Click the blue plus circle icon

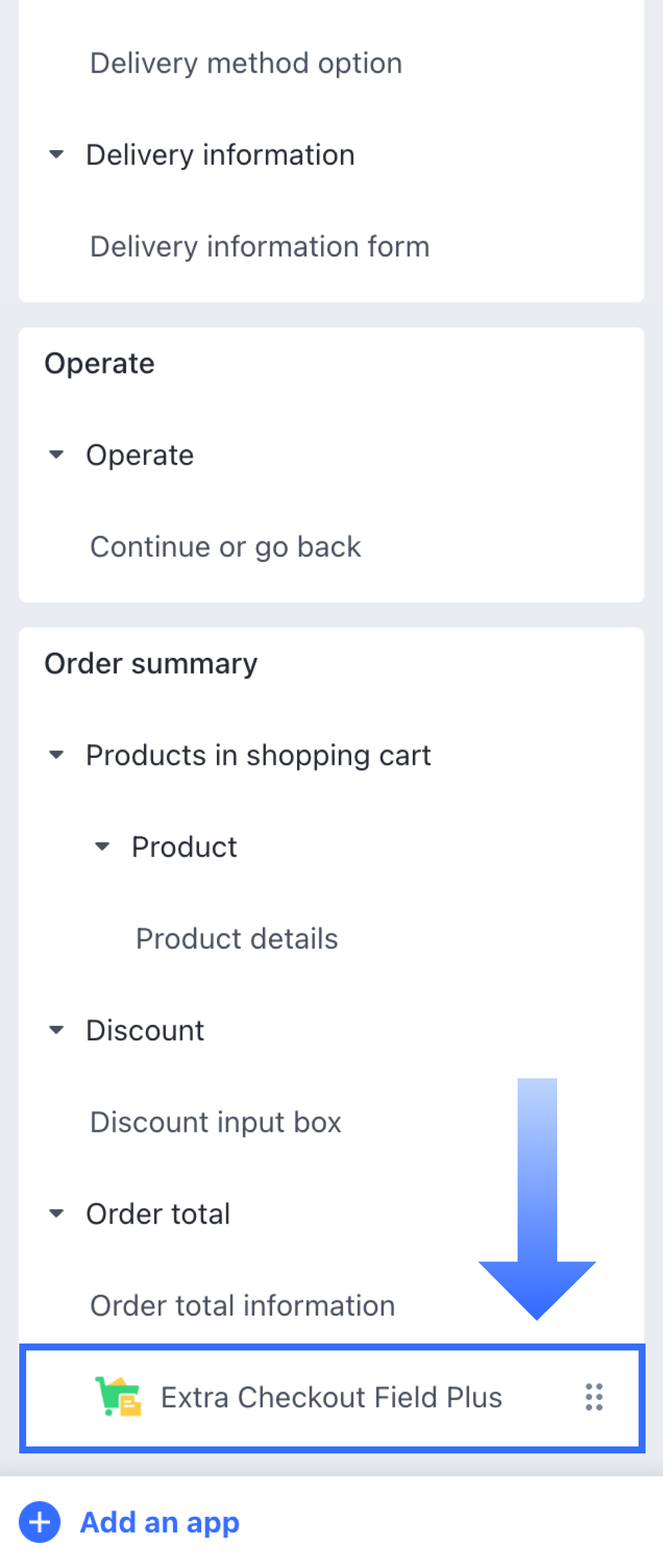tap(40, 1523)
